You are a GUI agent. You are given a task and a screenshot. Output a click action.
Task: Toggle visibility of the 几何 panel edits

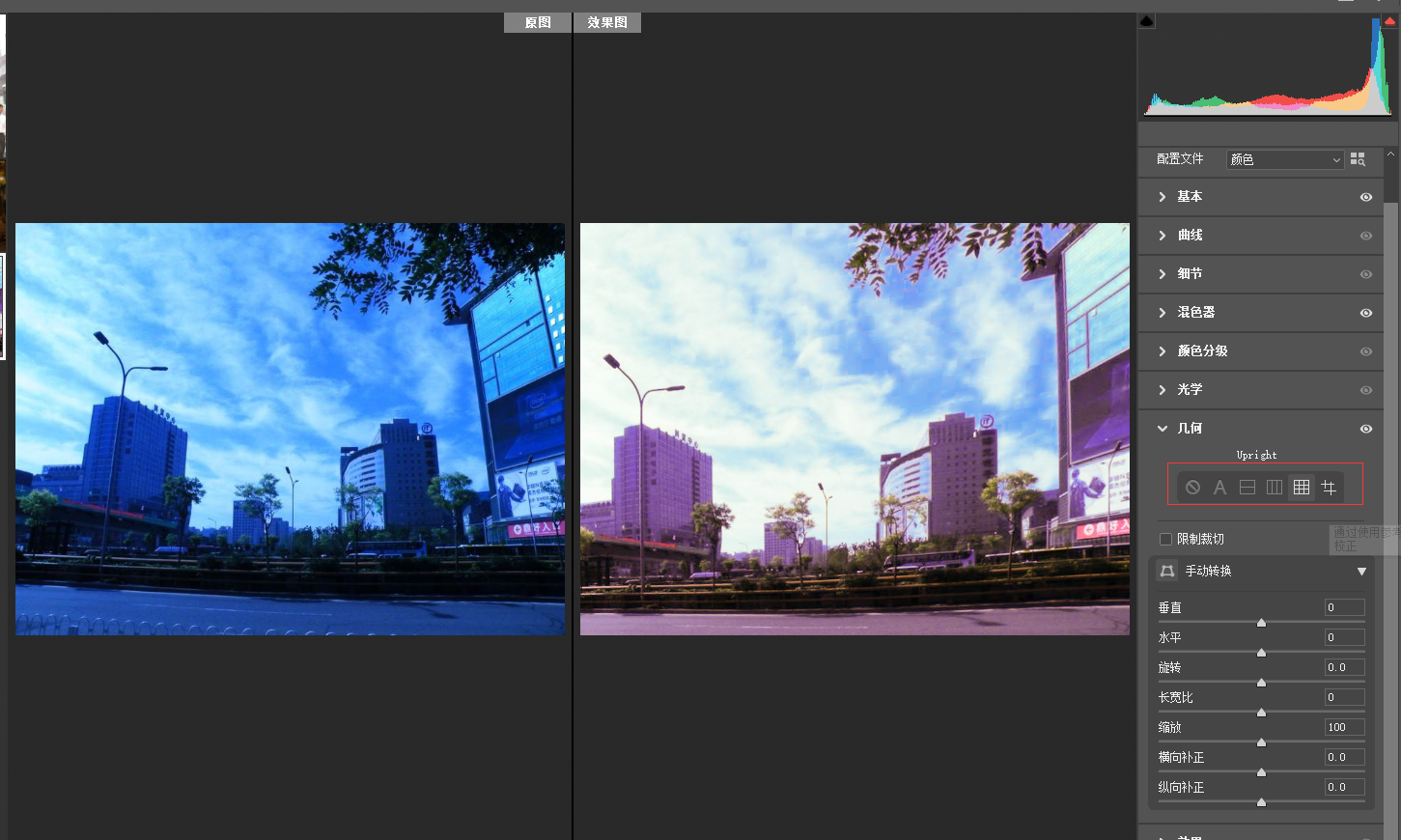pos(1365,429)
